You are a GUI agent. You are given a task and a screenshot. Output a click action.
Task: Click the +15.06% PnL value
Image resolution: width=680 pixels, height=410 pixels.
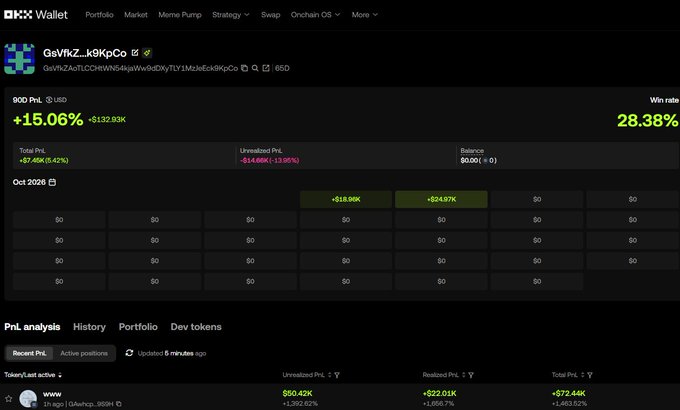tap(48, 119)
